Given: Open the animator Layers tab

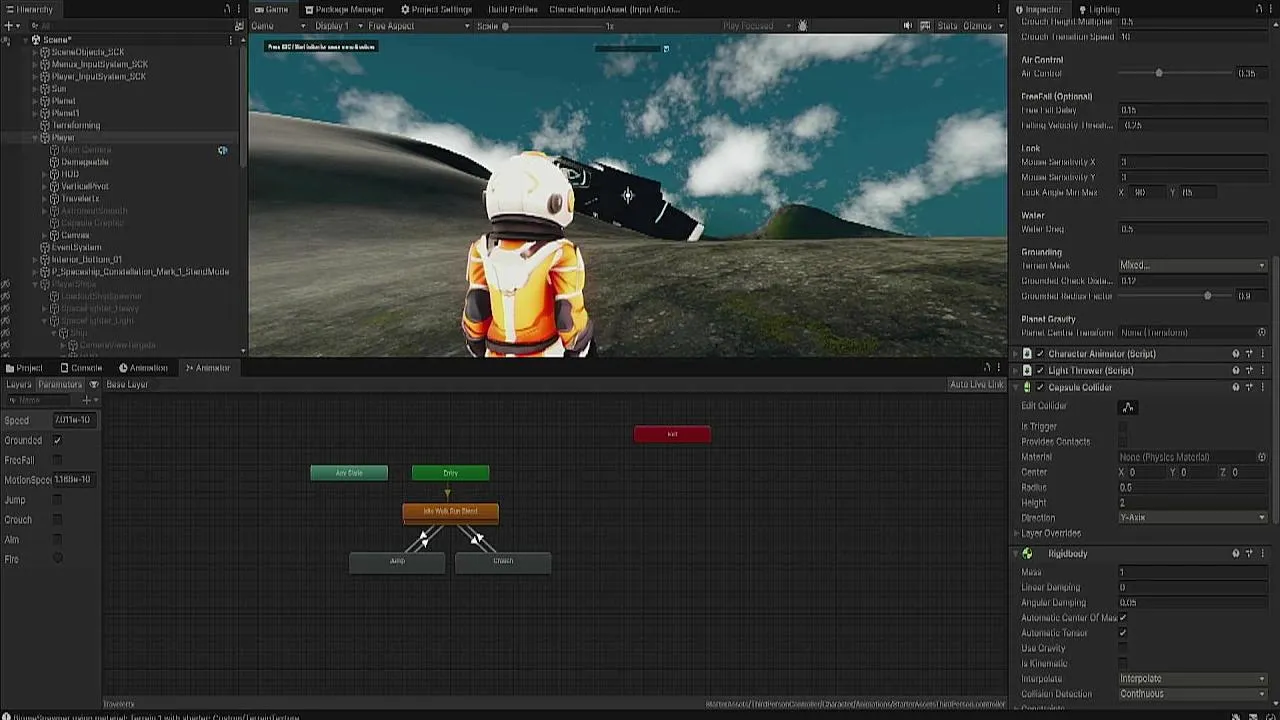Looking at the screenshot, I should (18, 385).
